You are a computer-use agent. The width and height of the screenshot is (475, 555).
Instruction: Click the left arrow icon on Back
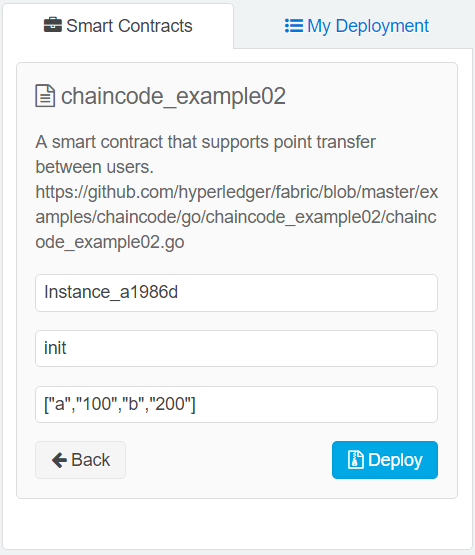pyautogui.click(x=59, y=460)
